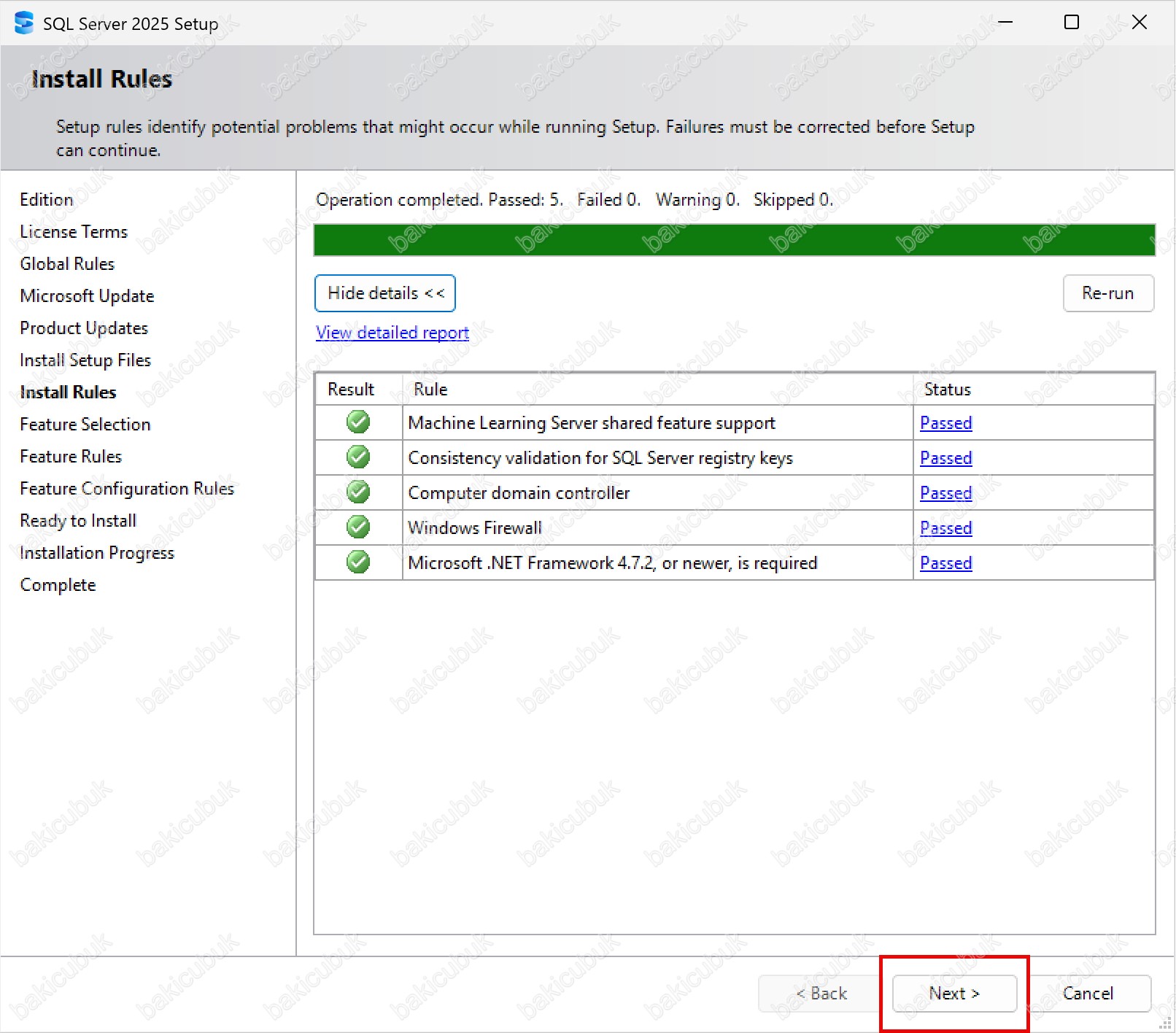Select Feature Rules step in sidebar
Screen dimensions: 1176x1033
(x=71, y=457)
